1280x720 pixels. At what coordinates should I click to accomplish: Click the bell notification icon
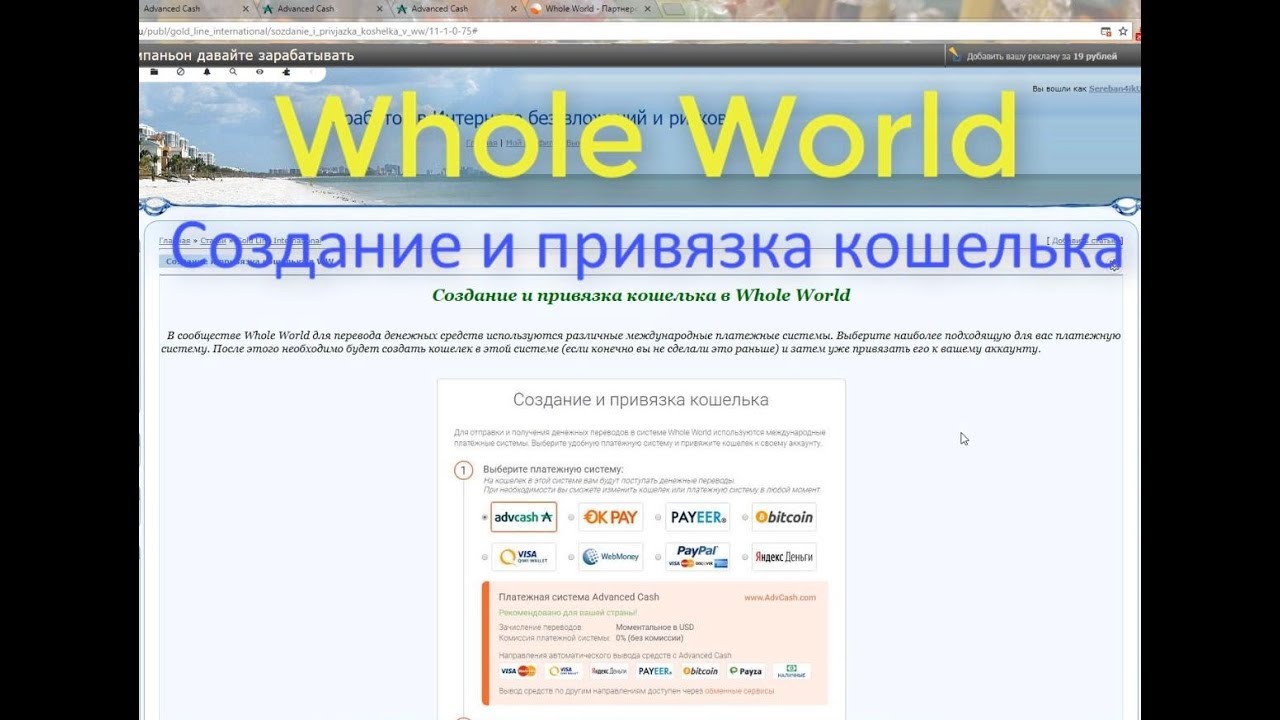coord(207,72)
